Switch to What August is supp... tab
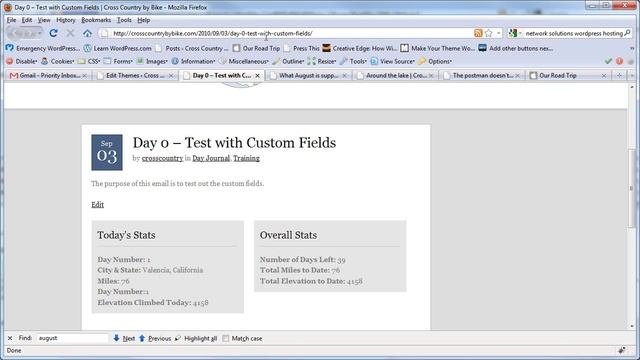Screen dimensions: 640x360 (x=308, y=76)
